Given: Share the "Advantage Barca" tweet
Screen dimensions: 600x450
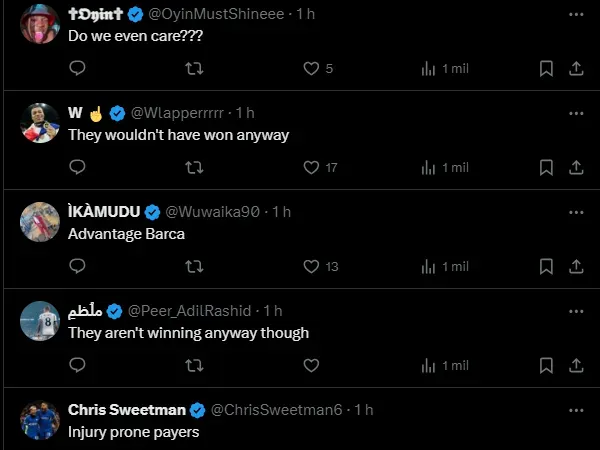Looking at the screenshot, I should [x=576, y=267].
